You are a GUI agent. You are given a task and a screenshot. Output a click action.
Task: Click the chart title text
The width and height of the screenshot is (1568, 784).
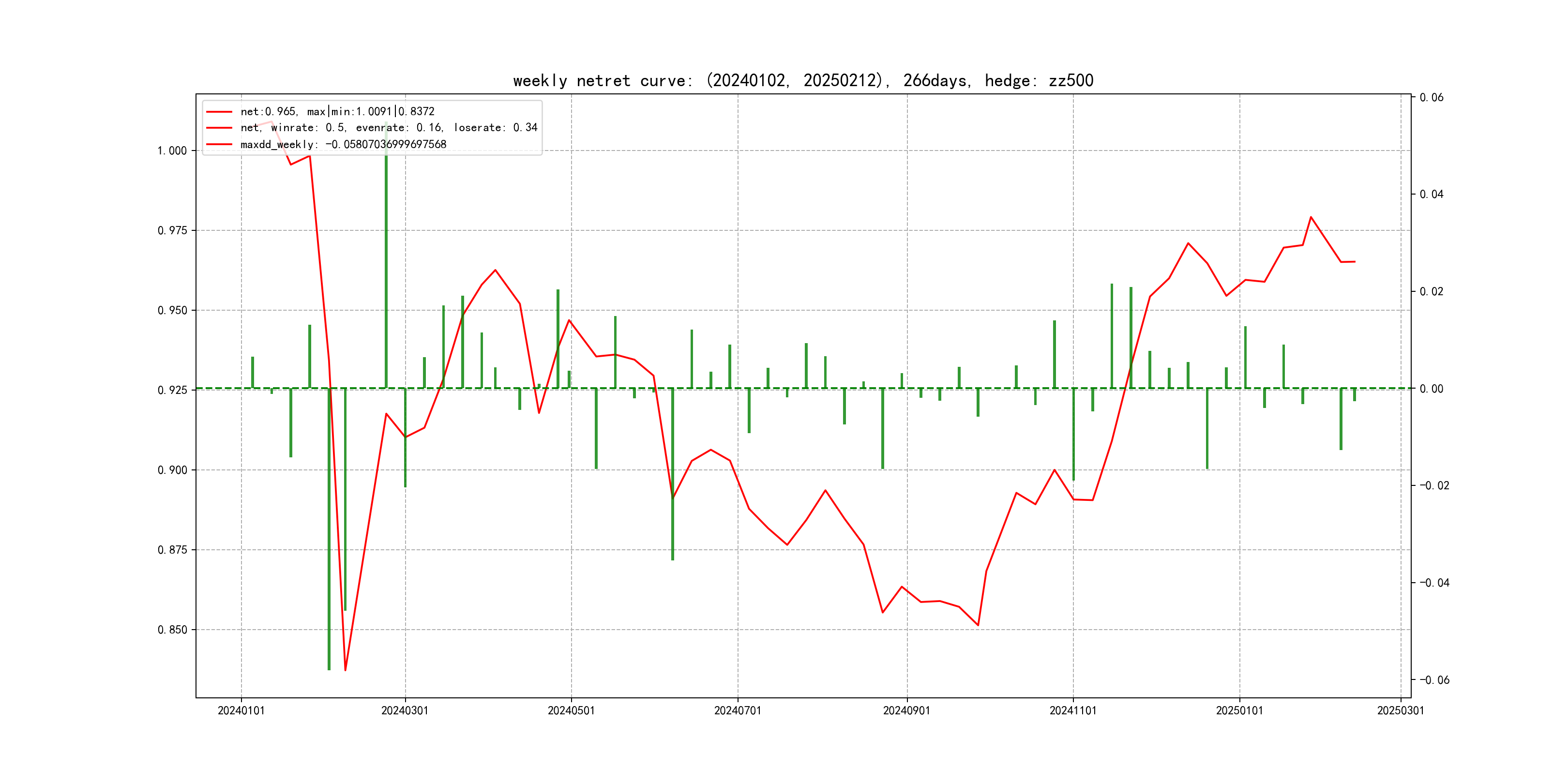tap(803, 81)
